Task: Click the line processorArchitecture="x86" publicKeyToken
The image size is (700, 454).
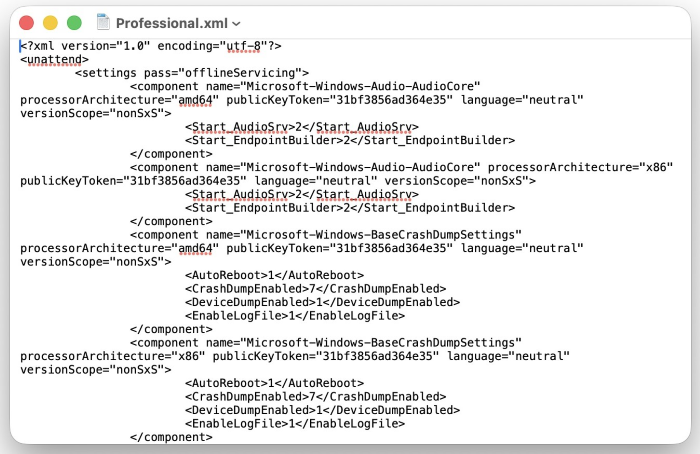Action: (295, 356)
